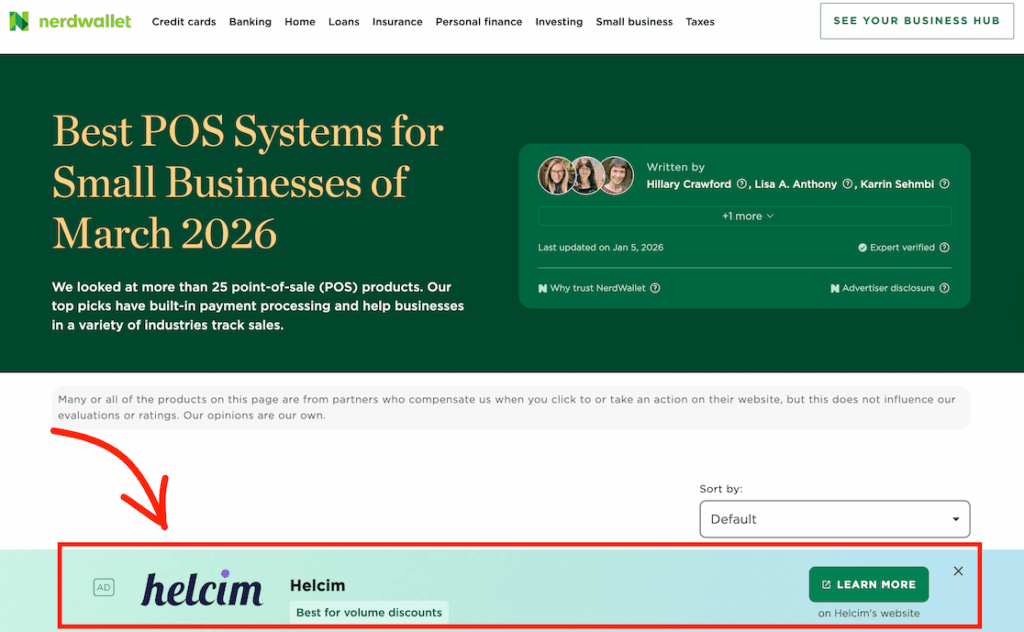Click LEARN MORE on the Helcim ad
Image resolution: width=1024 pixels, height=632 pixels.
[x=868, y=584]
